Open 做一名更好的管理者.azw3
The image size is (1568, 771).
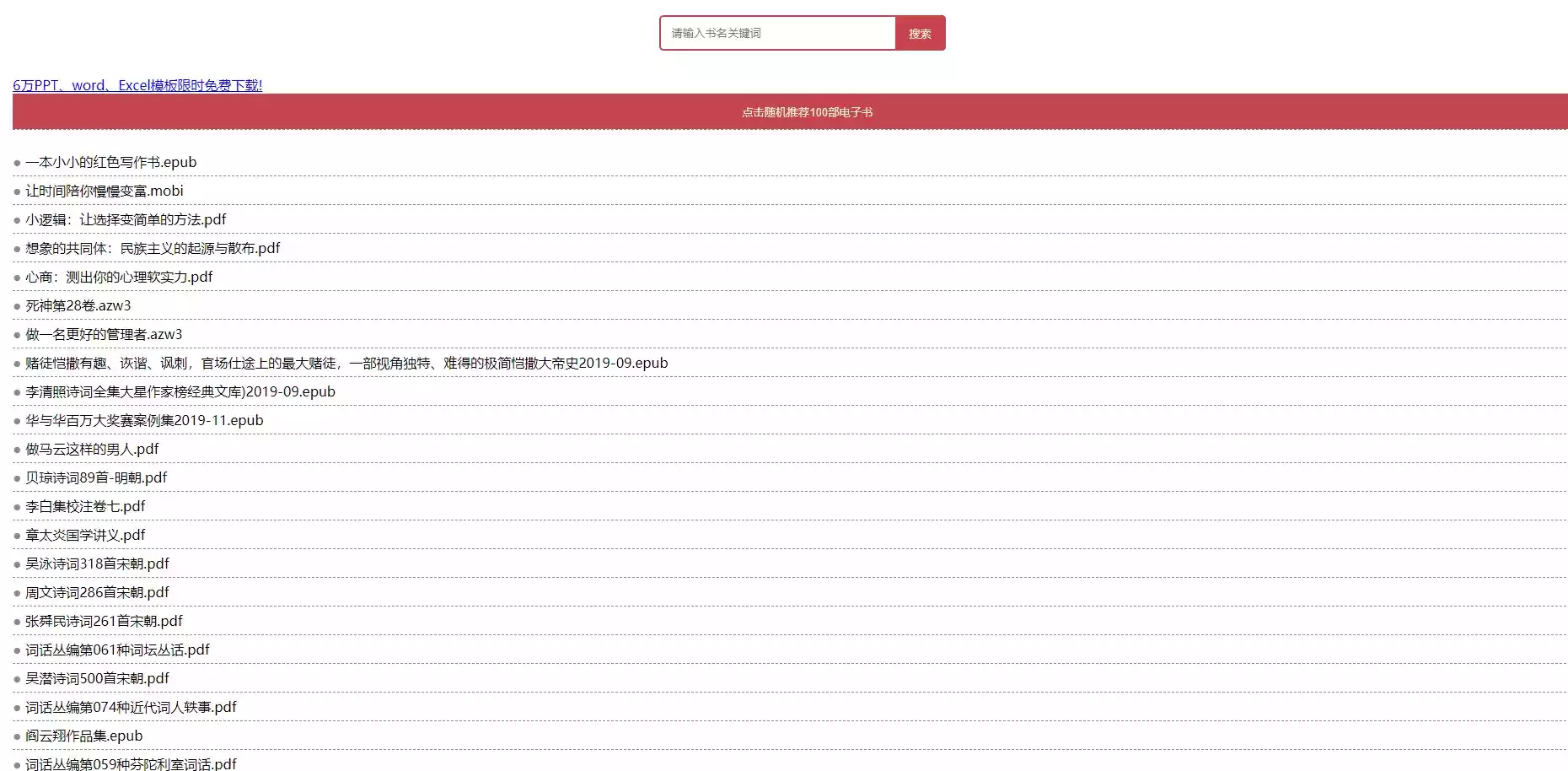[103, 334]
